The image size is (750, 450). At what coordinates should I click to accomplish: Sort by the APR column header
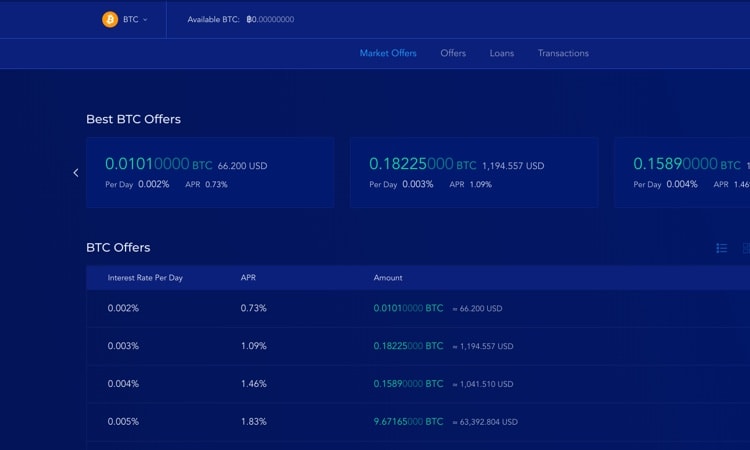[248, 278]
